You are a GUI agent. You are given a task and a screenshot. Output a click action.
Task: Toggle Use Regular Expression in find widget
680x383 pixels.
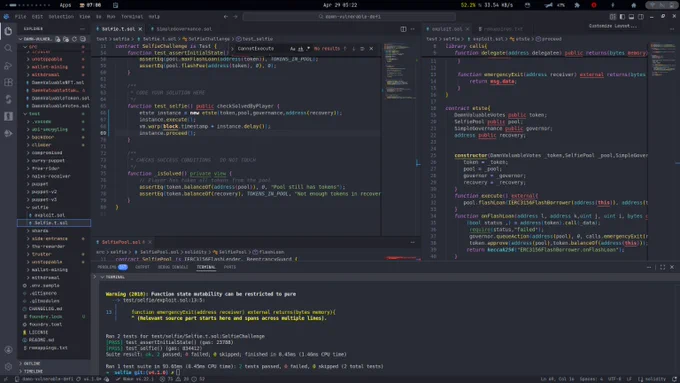(x=308, y=49)
